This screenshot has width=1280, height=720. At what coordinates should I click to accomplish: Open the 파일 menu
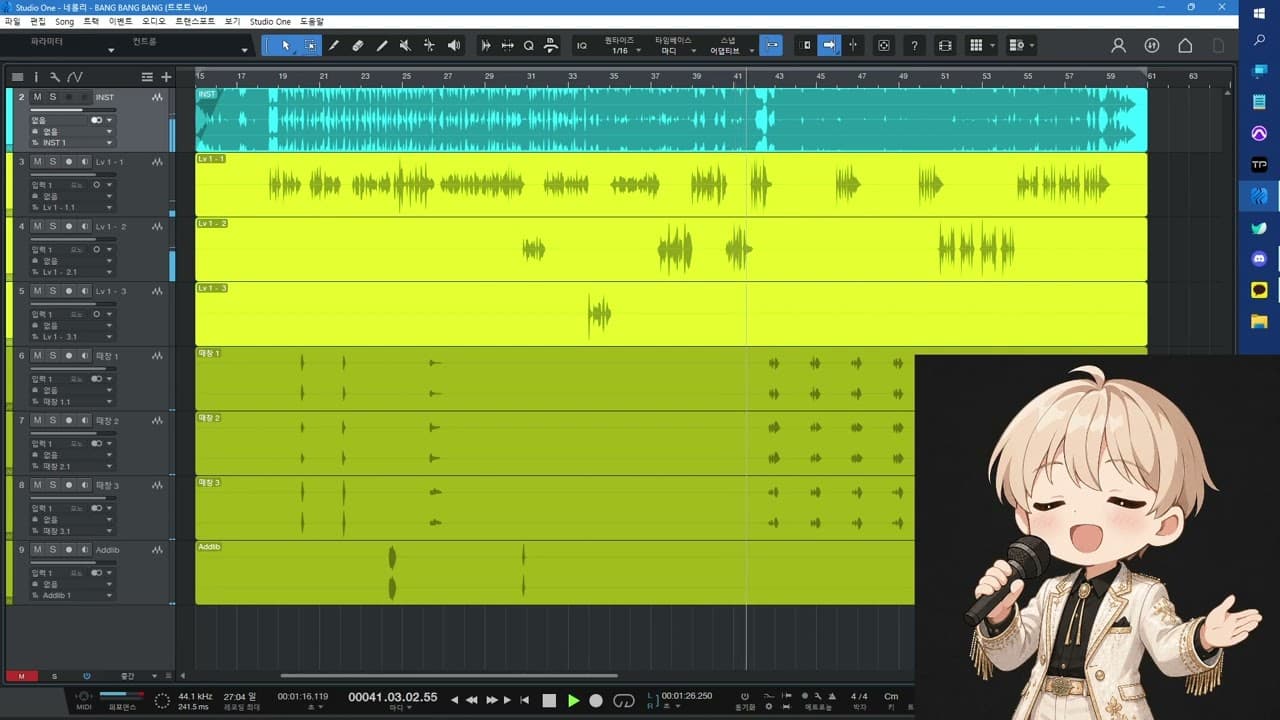tap(12, 21)
